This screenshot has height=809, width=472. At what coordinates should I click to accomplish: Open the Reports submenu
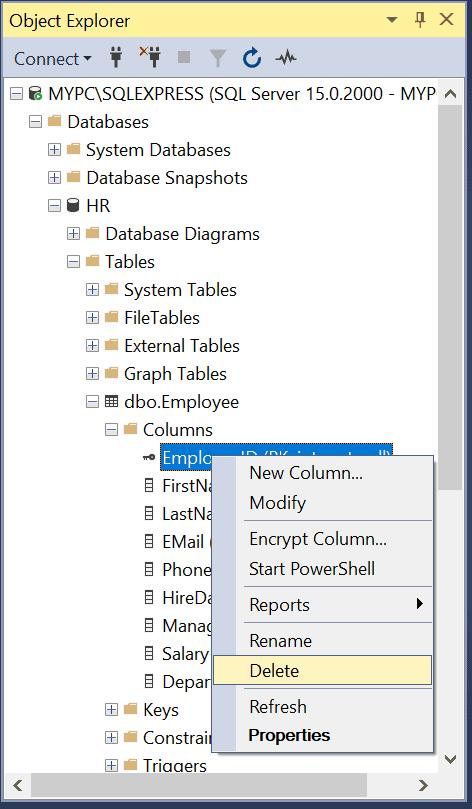322,604
